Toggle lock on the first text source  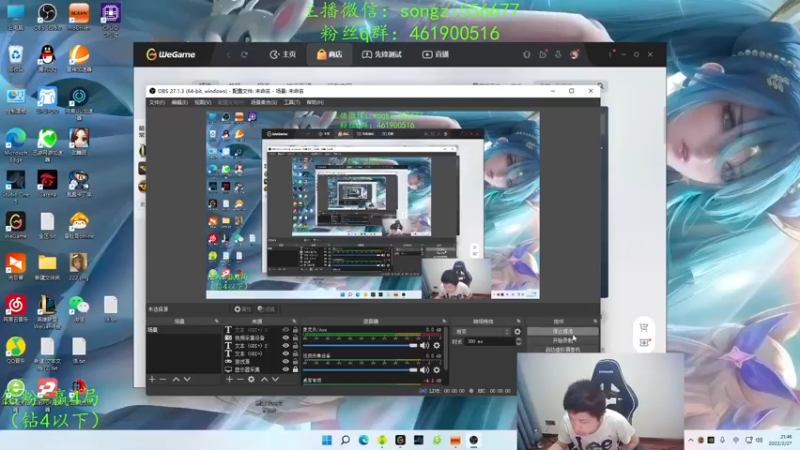click(x=295, y=330)
